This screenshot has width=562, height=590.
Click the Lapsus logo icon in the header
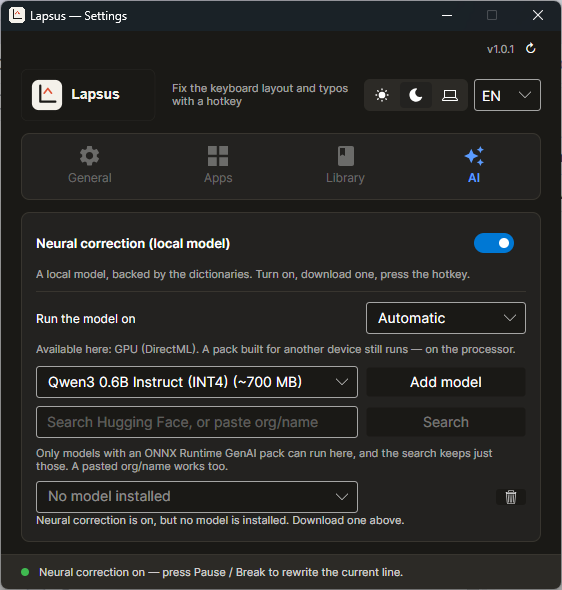tap(47, 95)
